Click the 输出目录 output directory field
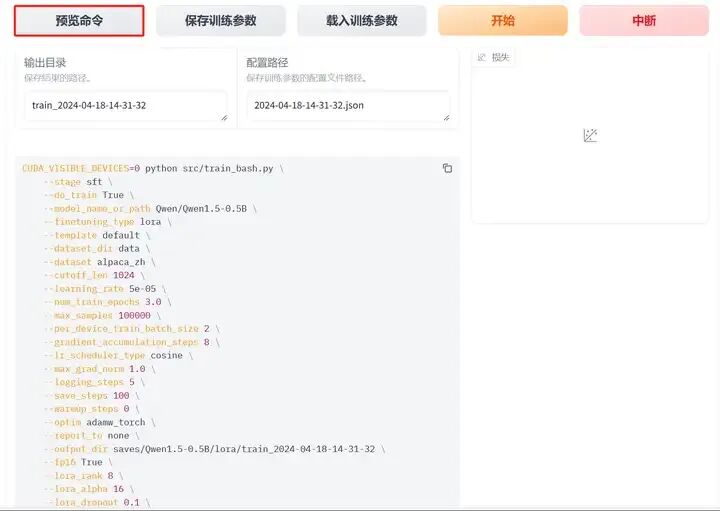Image resolution: width=720 pixels, height=511 pixels. pyautogui.click(x=125, y=106)
